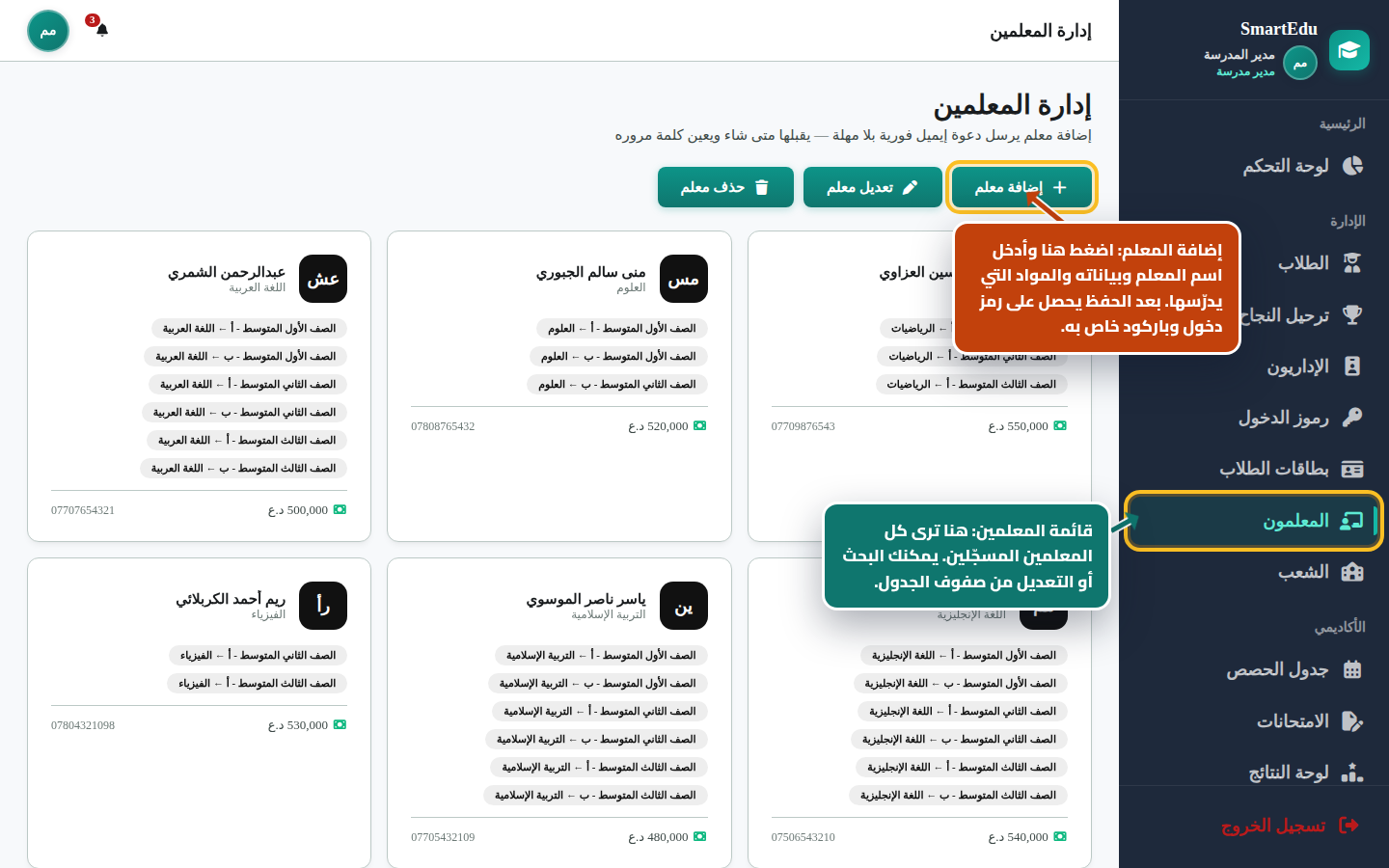Click phone number 07808765432
The height and width of the screenshot is (868, 1389).
click(443, 426)
